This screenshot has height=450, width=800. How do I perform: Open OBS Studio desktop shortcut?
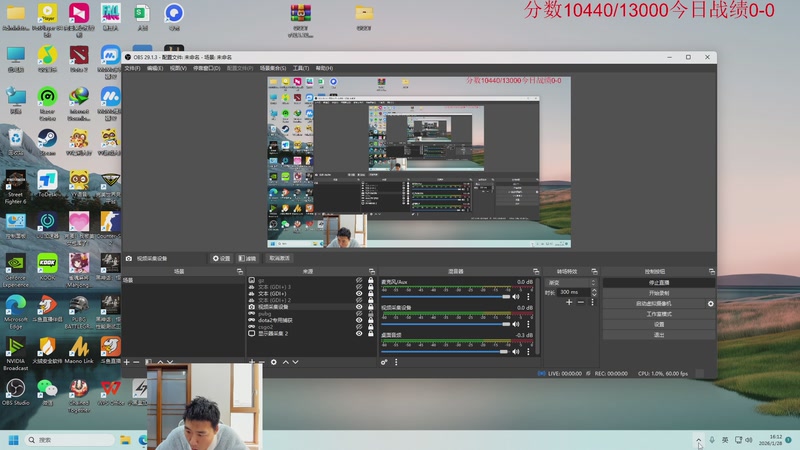pos(15,392)
